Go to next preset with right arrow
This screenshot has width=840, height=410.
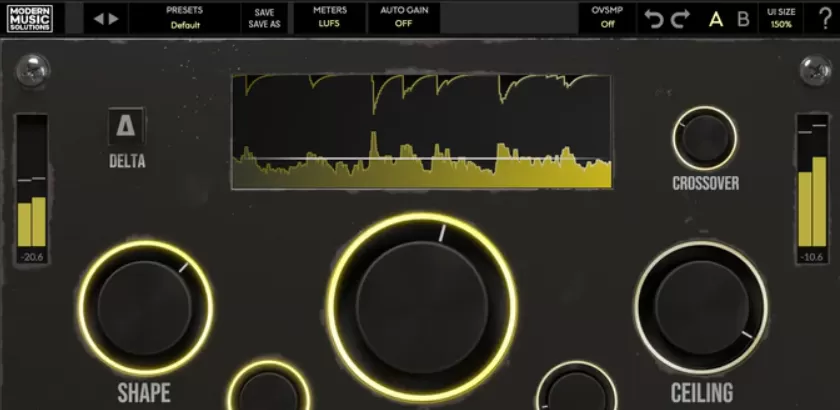coord(114,19)
